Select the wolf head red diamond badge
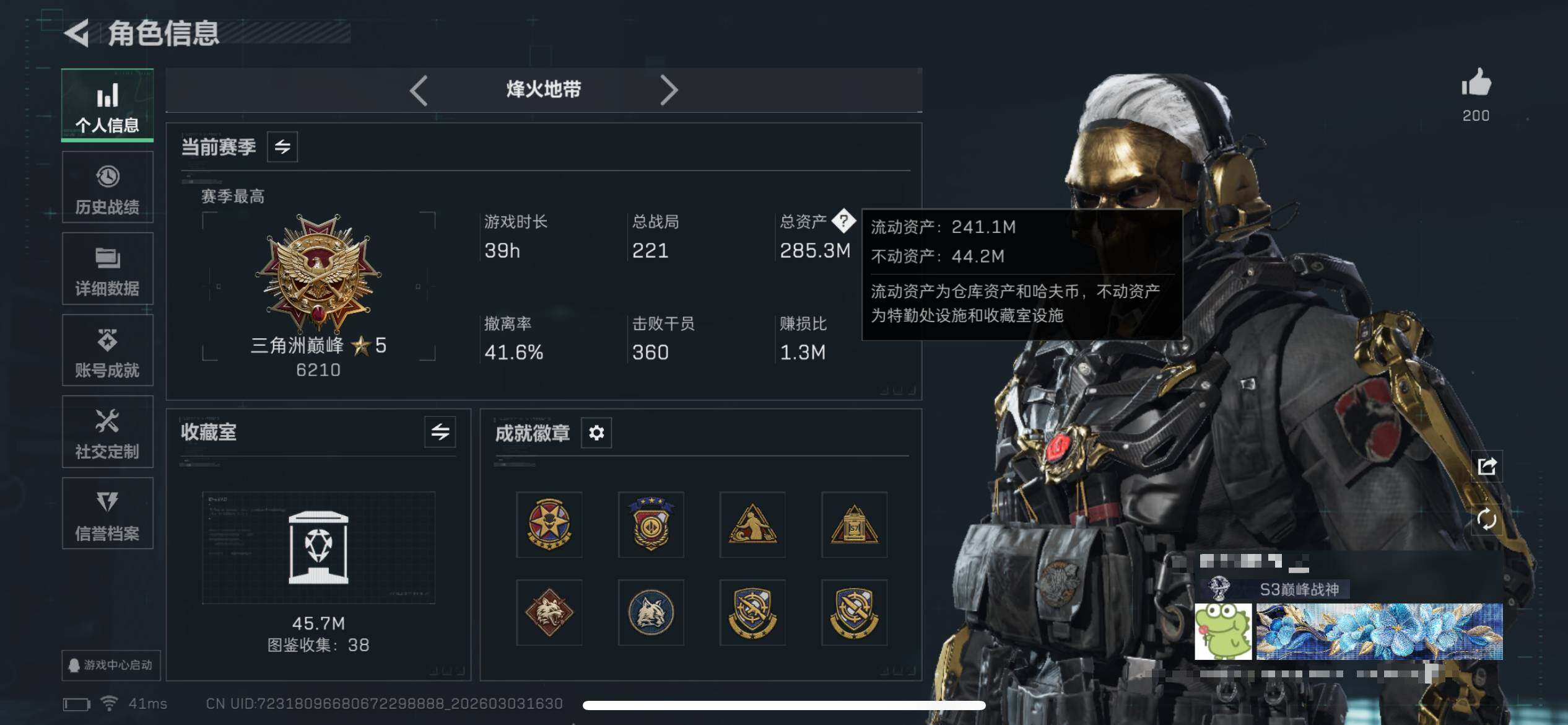Image resolution: width=1568 pixels, height=725 pixels. click(x=549, y=612)
